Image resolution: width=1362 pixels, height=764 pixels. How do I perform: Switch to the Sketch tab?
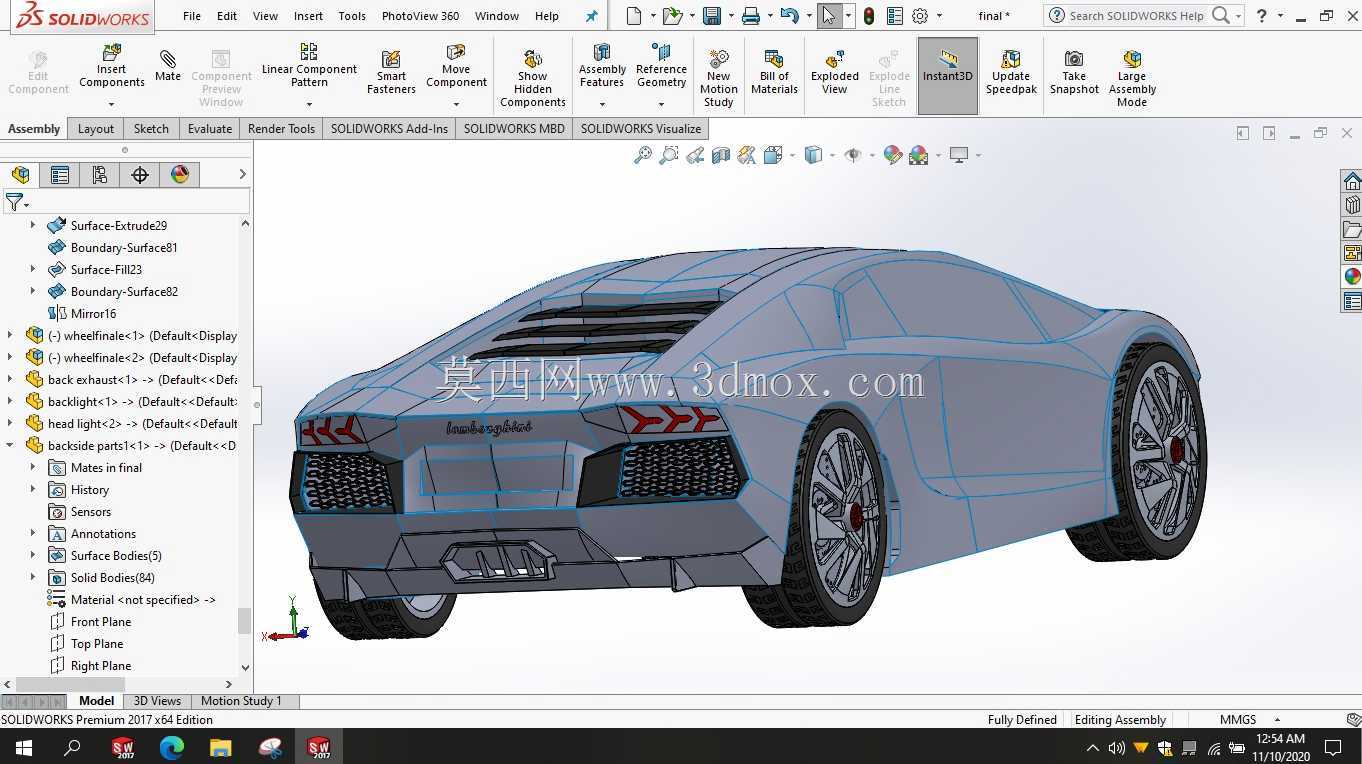click(x=151, y=129)
